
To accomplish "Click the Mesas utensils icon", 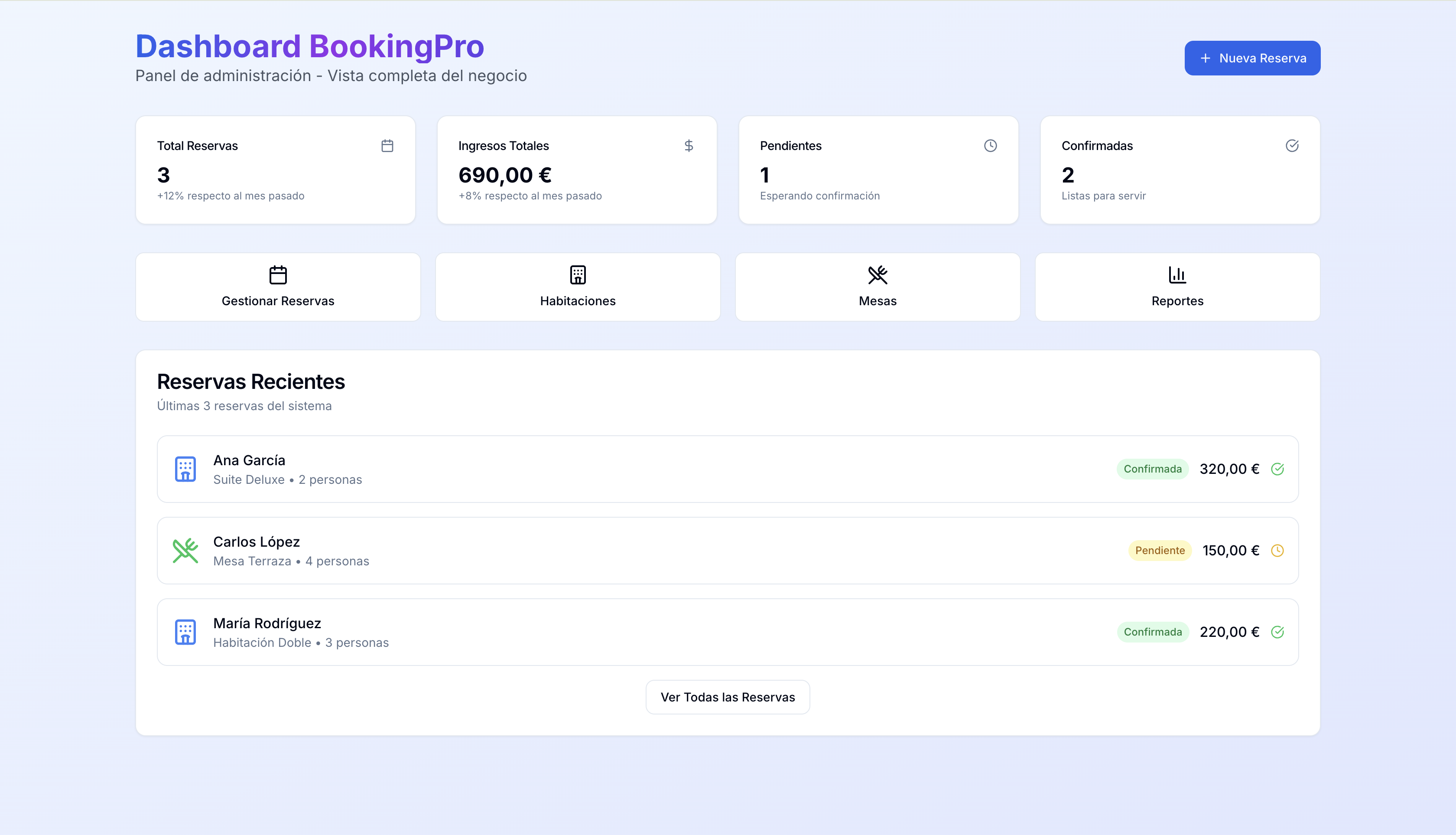I will click(x=877, y=275).
